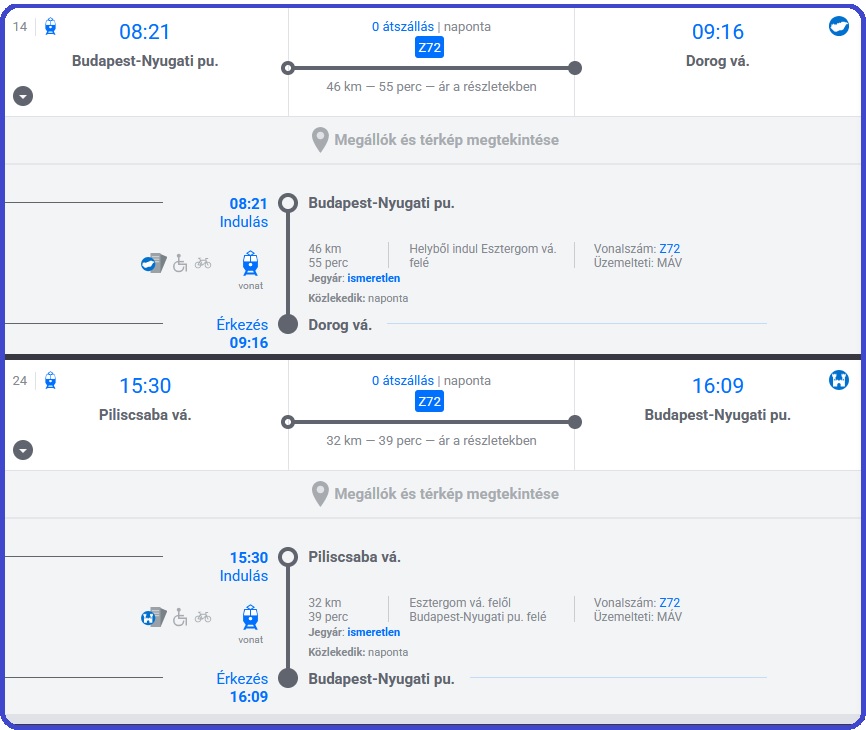Viewport: 866px width, 730px height.
Task: Click the bicycle icon for the 15:30 Piliscsaba train
Action: click(x=203, y=617)
